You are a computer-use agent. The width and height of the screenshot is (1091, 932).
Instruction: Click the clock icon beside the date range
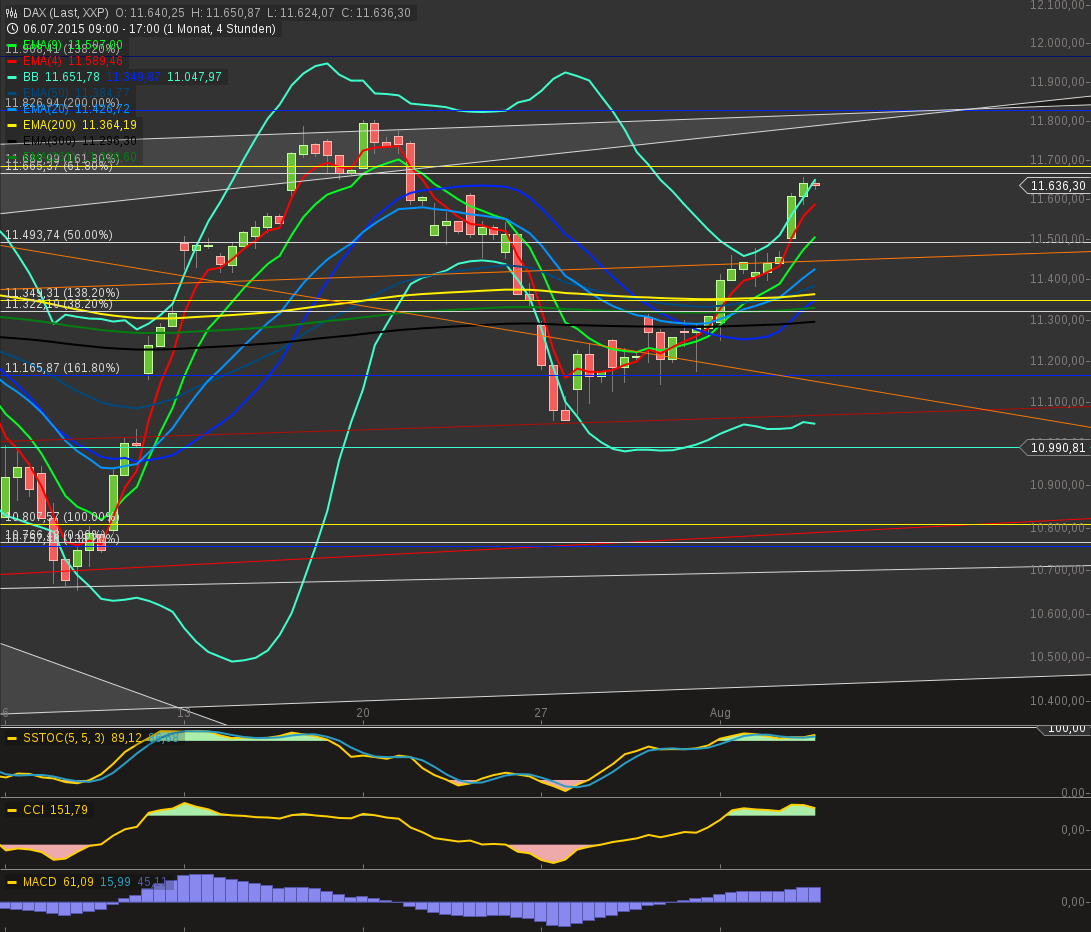pyautogui.click(x=12, y=29)
